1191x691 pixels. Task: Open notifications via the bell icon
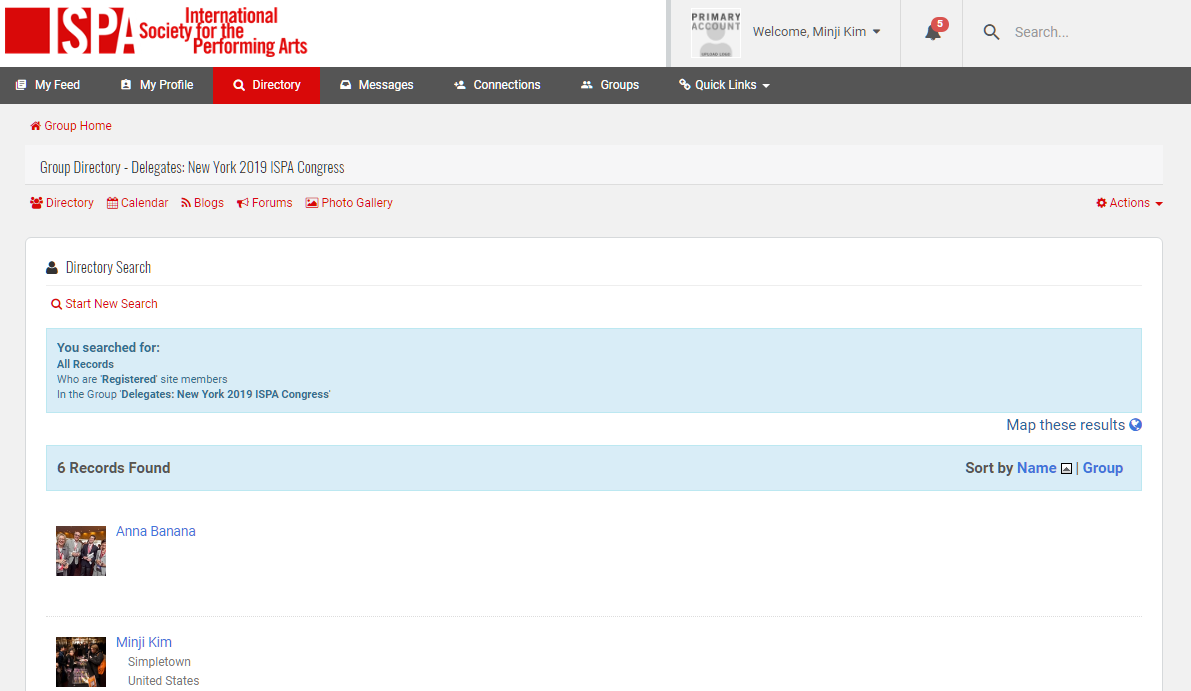click(932, 32)
